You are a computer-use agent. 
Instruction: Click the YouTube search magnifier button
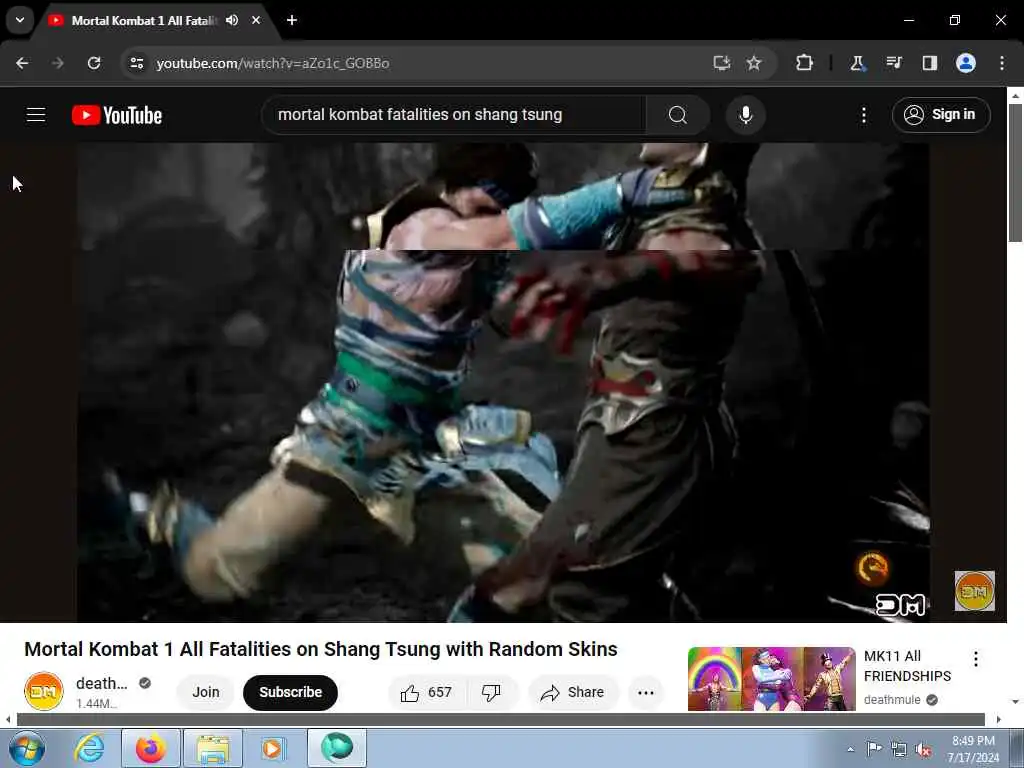[x=678, y=115]
